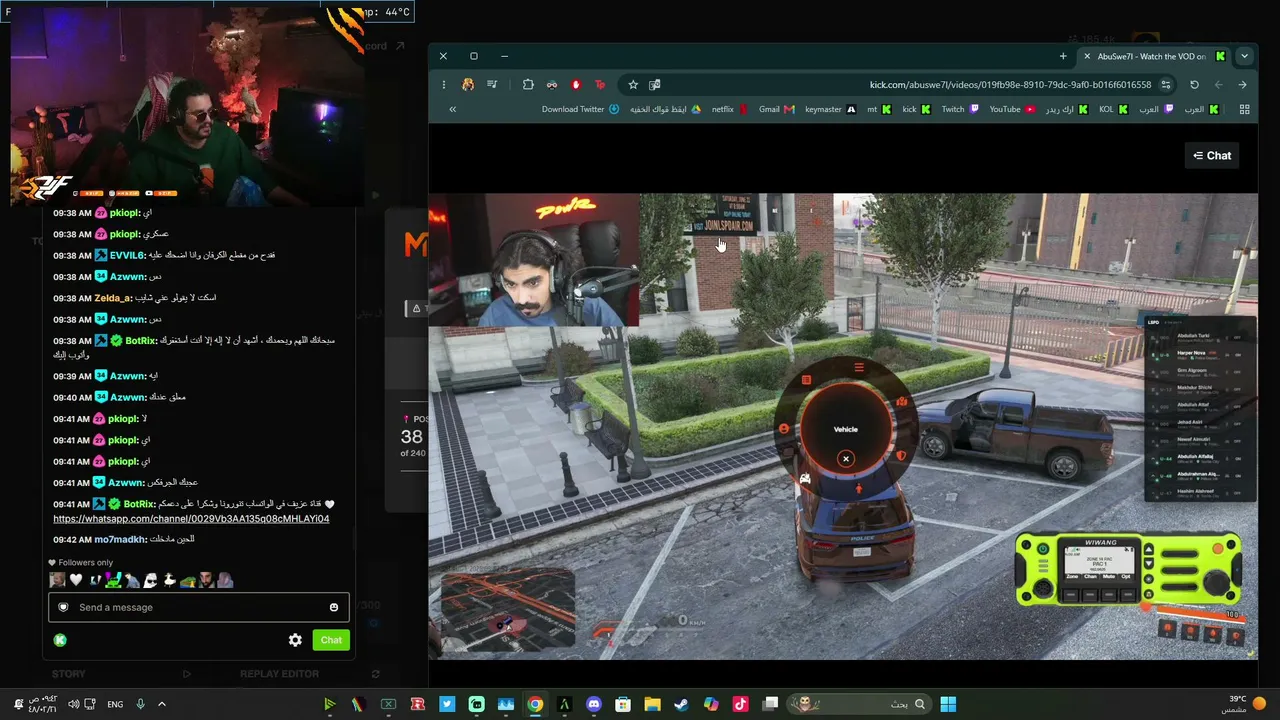Open the netflix bookmark
The width and height of the screenshot is (1280, 720).
point(729,109)
